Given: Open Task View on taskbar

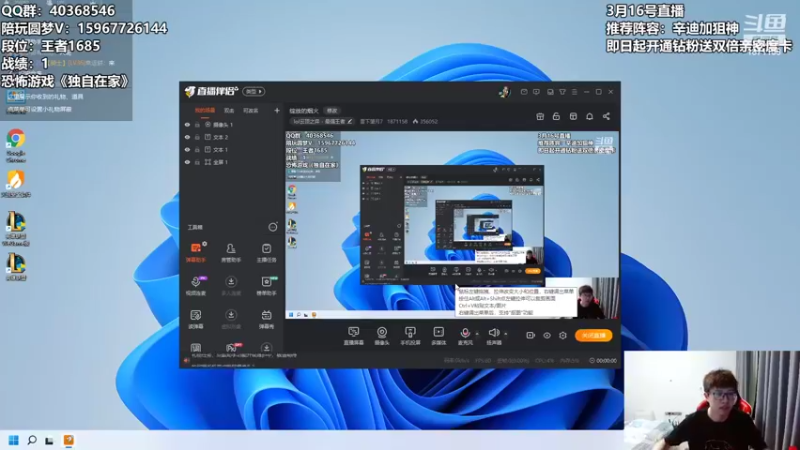Looking at the screenshot, I should [x=49, y=440].
